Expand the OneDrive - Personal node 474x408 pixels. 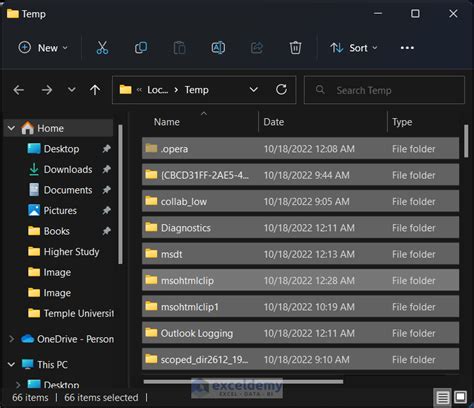click(12, 339)
